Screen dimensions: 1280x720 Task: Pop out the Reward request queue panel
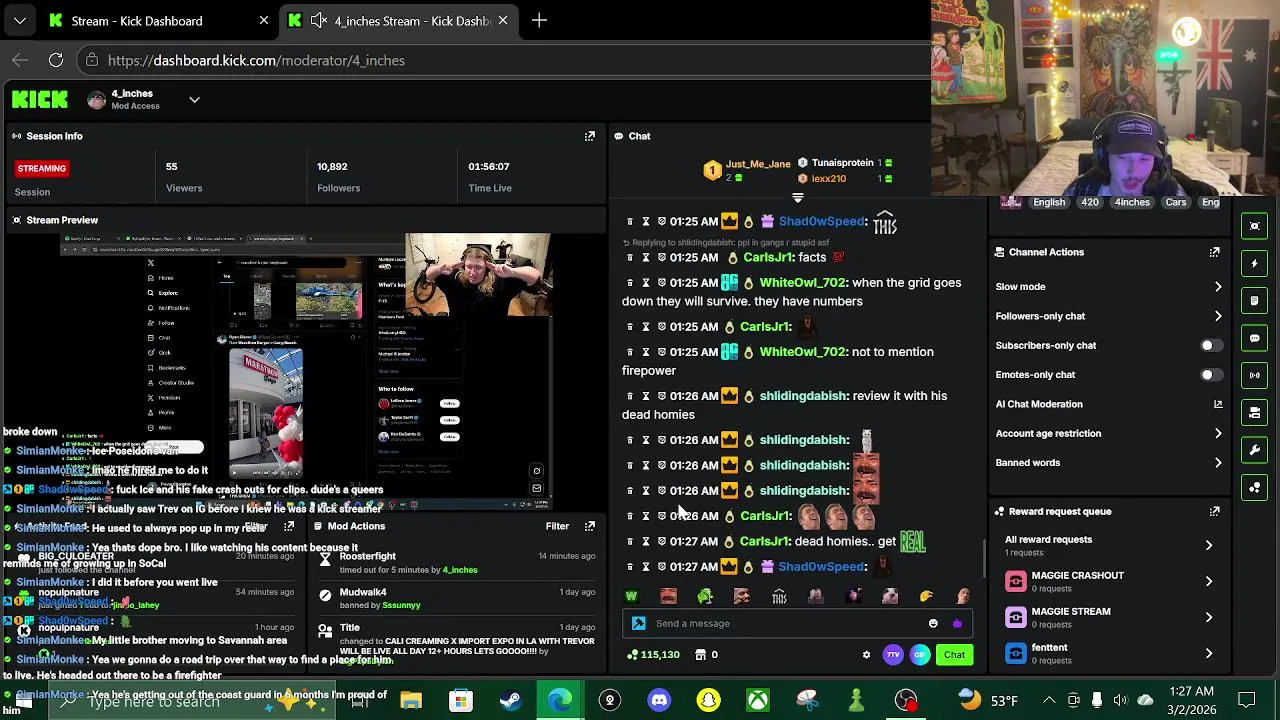[x=1214, y=511]
